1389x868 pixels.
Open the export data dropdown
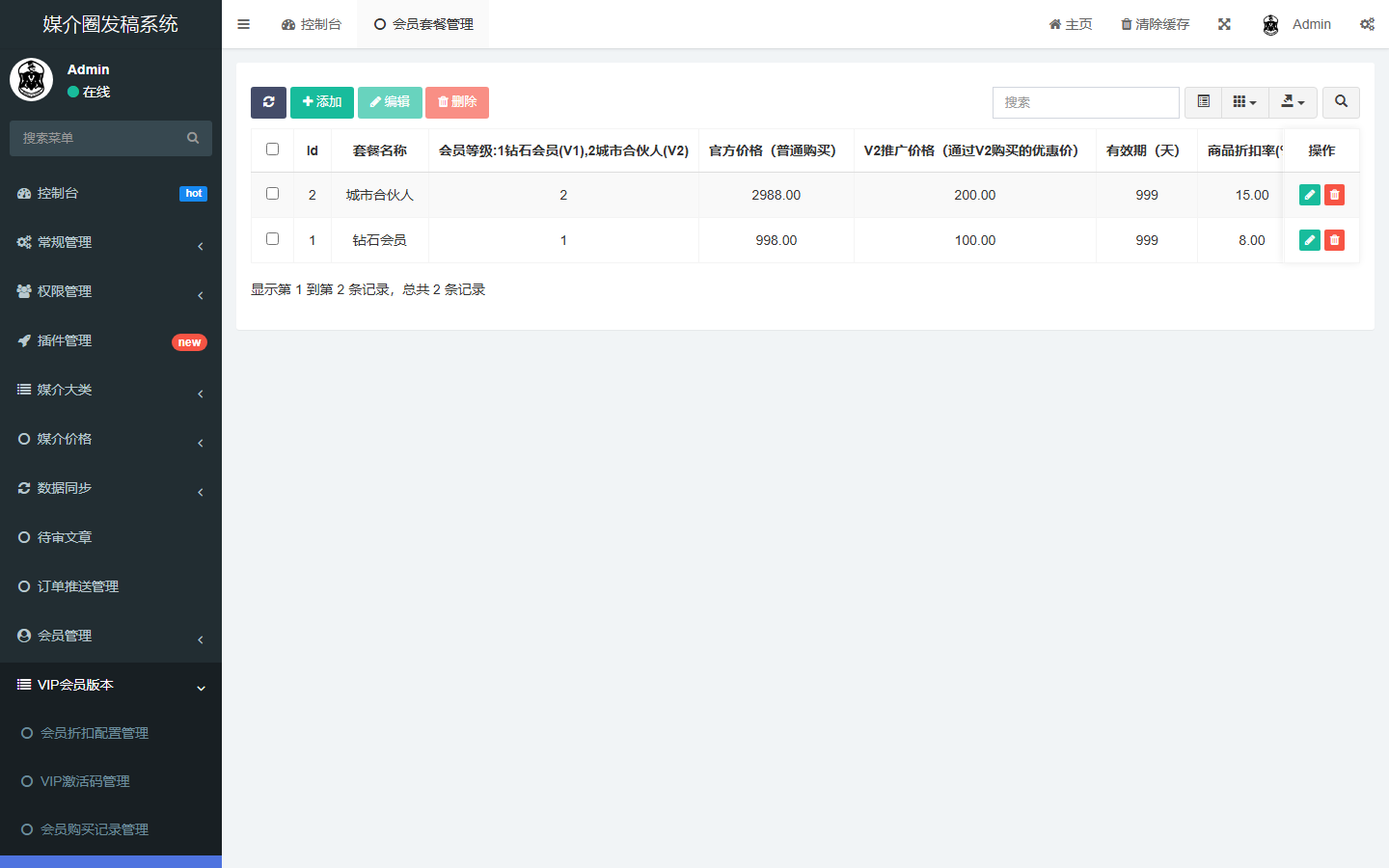tap(1293, 102)
